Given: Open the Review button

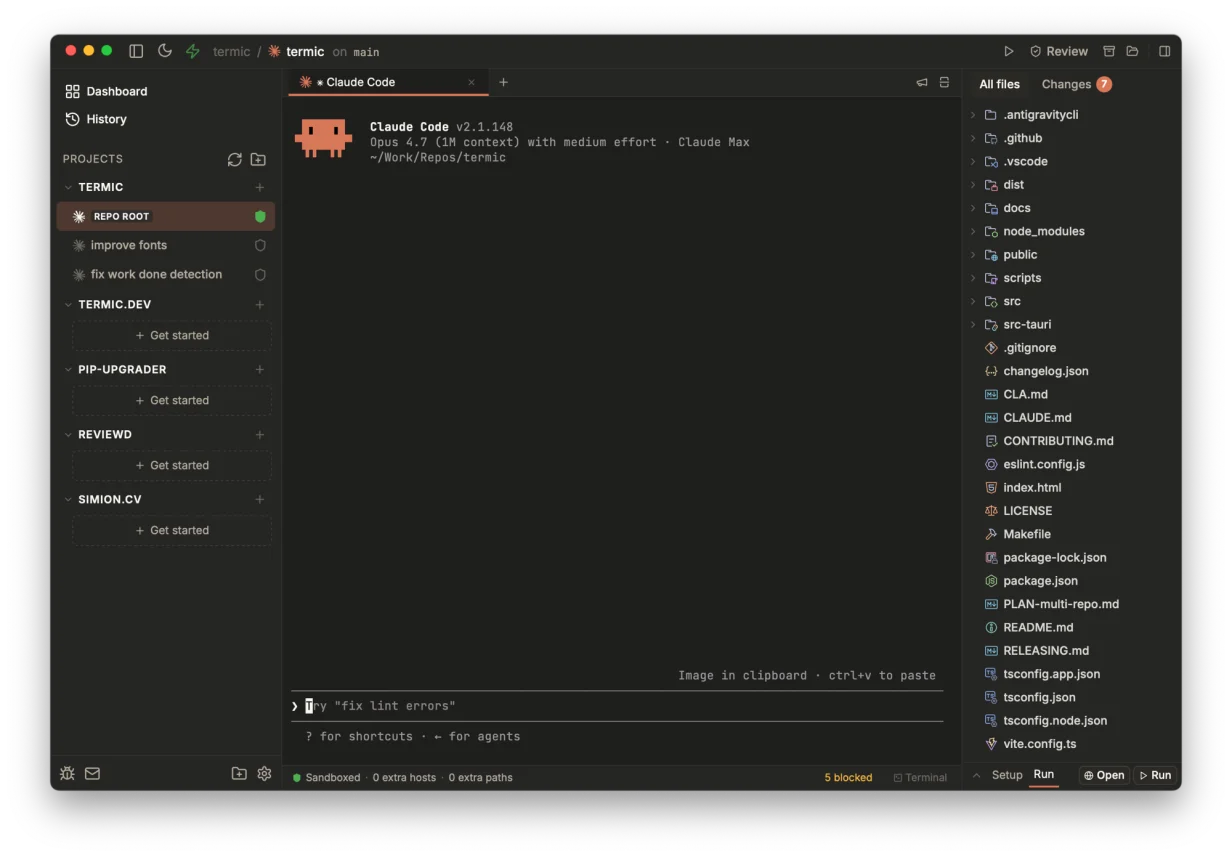Looking at the screenshot, I should tap(1058, 51).
